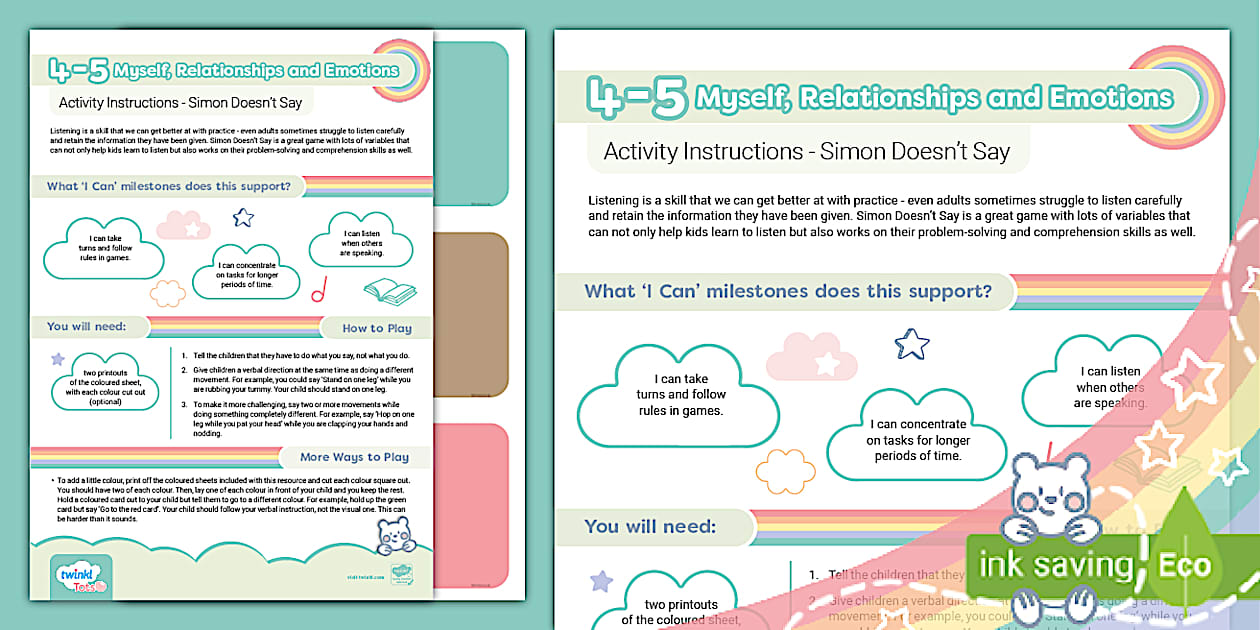Image resolution: width=1260 pixels, height=630 pixels.
Task: Click the red music note on the small page
Action: 320,290
